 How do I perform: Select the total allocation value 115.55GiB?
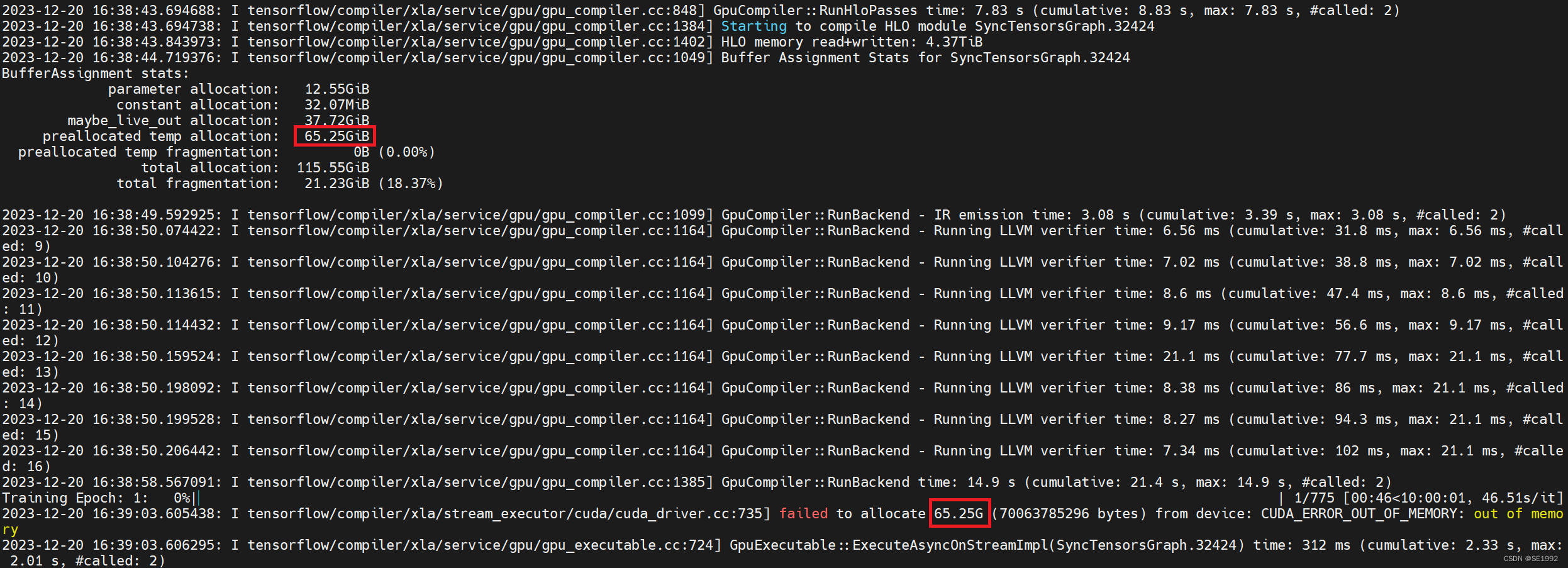point(332,167)
